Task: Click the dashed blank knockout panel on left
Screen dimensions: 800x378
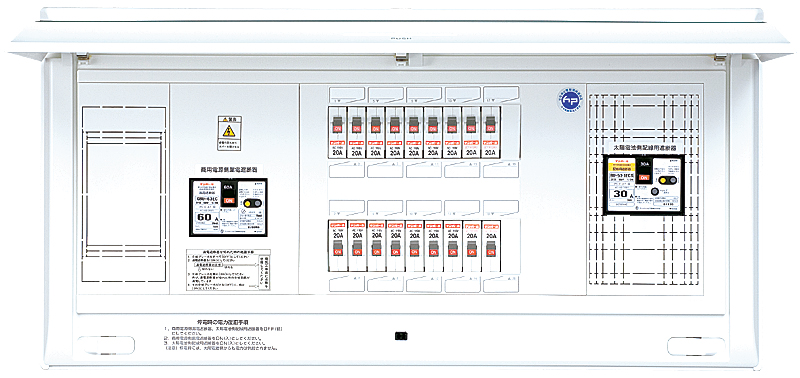Action: point(123,194)
